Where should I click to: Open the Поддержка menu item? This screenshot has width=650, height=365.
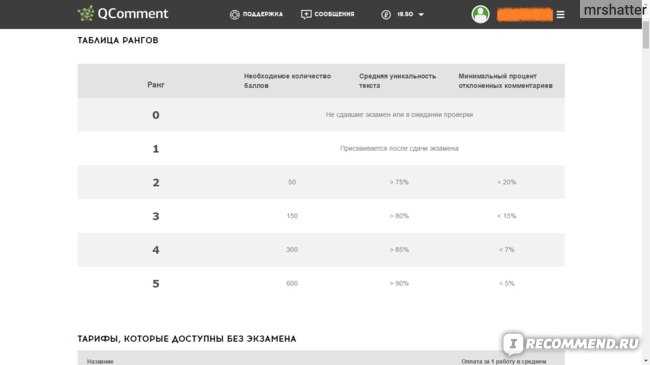(x=262, y=14)
